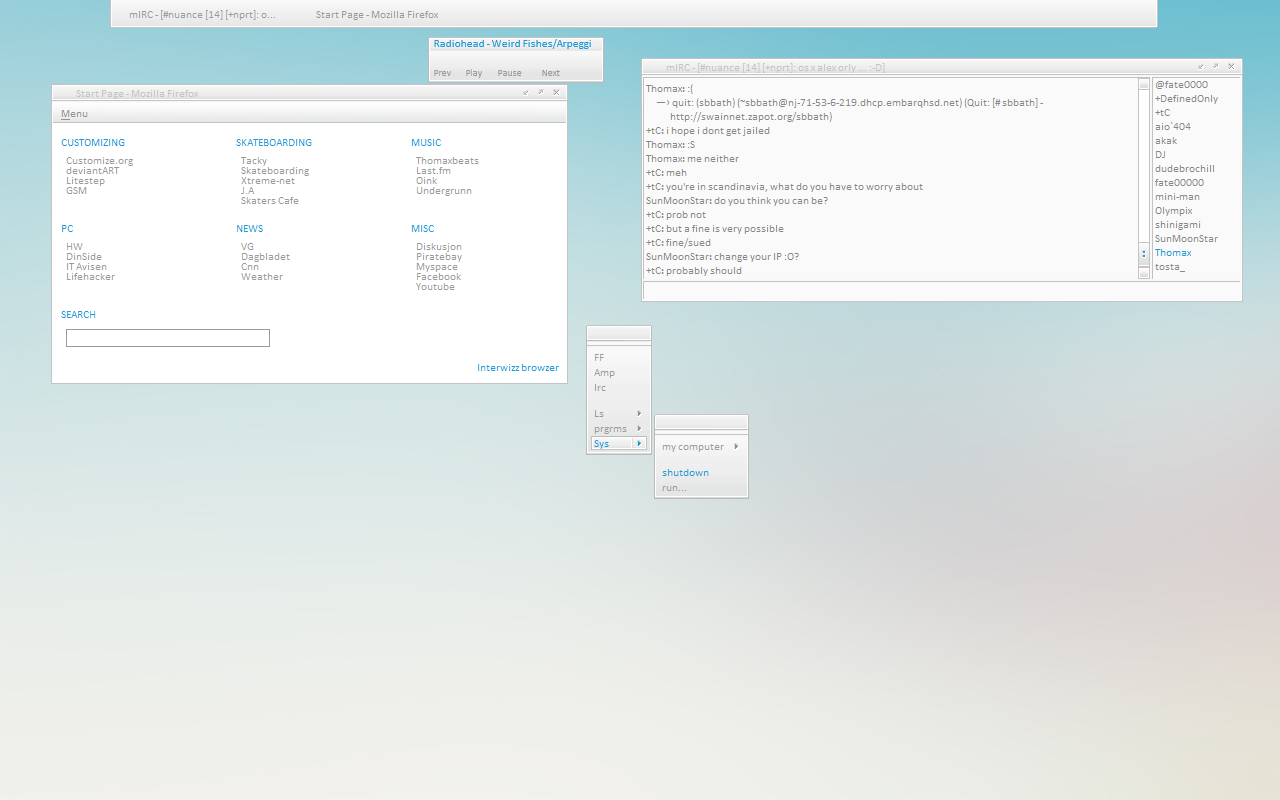Select tosta_ in the nick list
This screenshot has height=800, width=1280.
pyautogui.click(x=1170, y=267)
